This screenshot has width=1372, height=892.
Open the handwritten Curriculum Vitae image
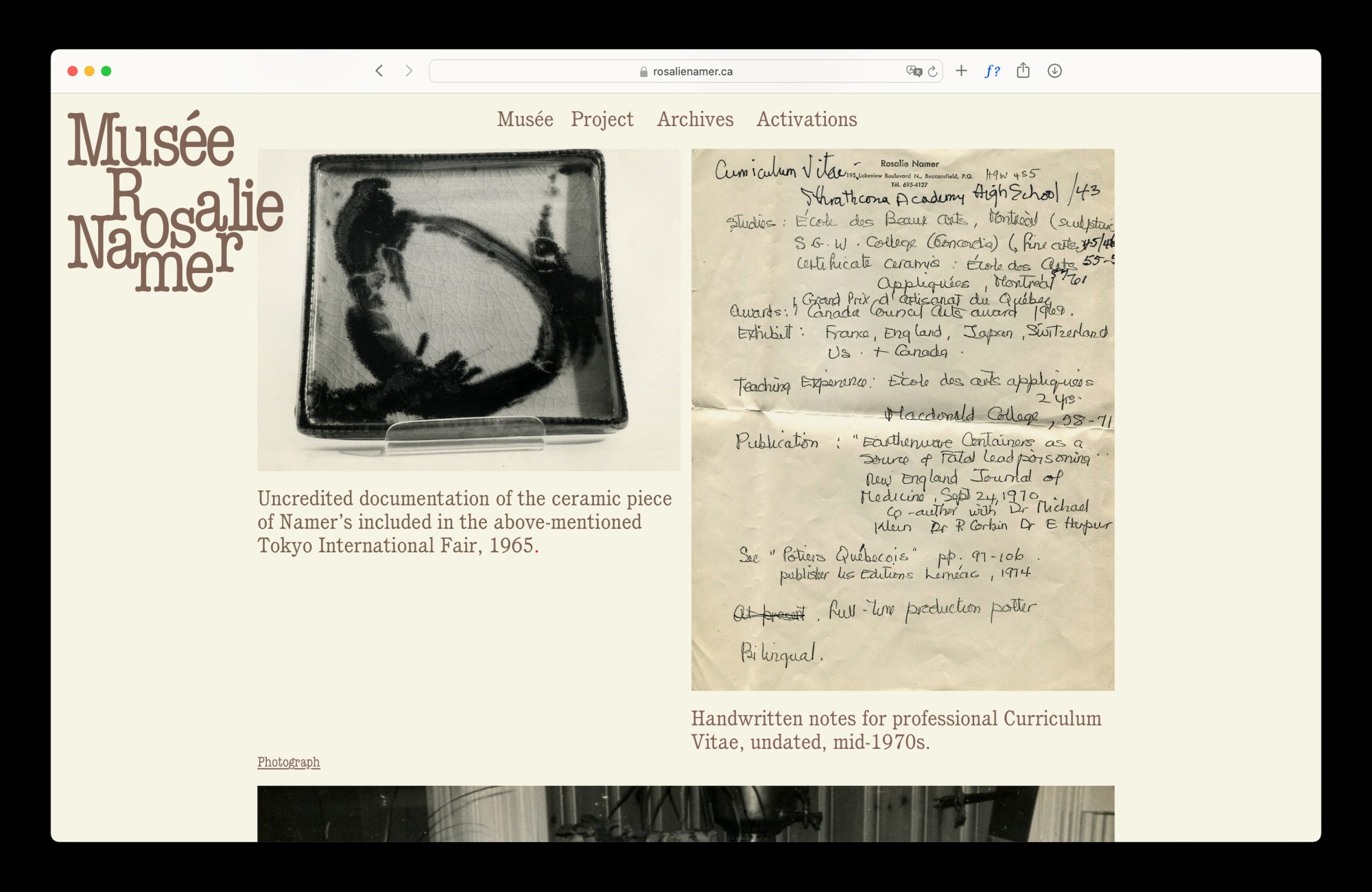click(902, 419)
